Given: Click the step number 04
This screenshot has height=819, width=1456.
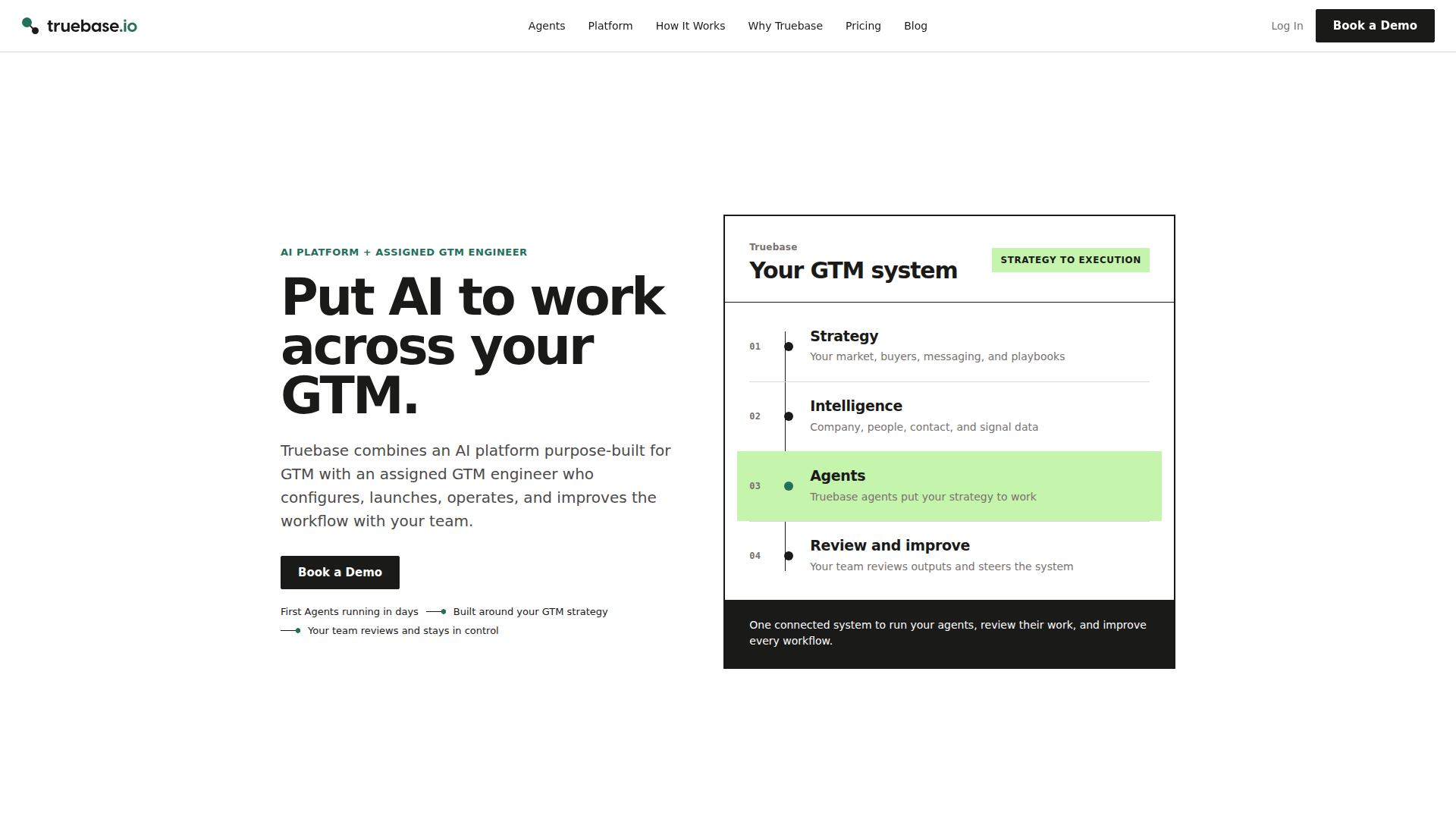Looking at the screenshot, I should point(755,556).
